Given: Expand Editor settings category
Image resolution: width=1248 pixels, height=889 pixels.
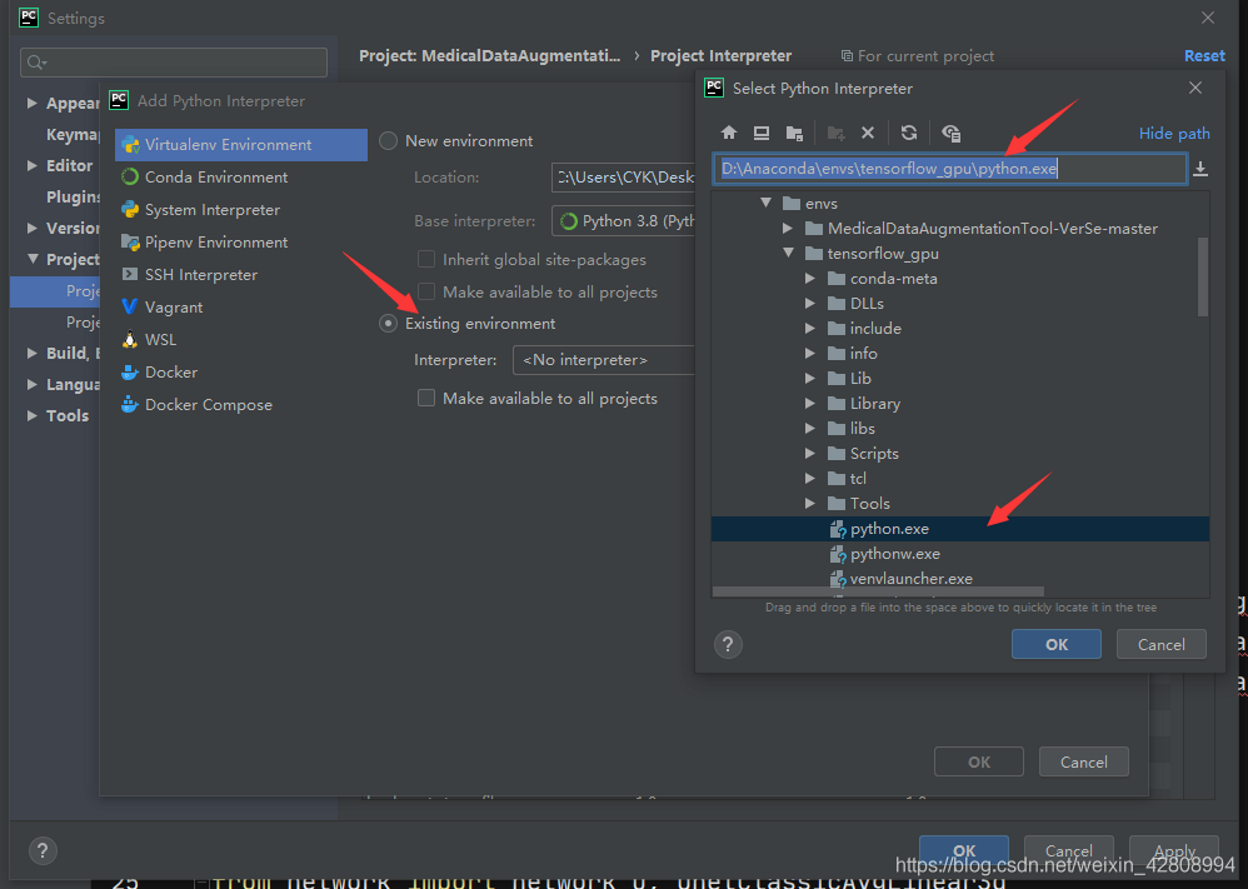Looking at the screenshot, I should point(32,166).
